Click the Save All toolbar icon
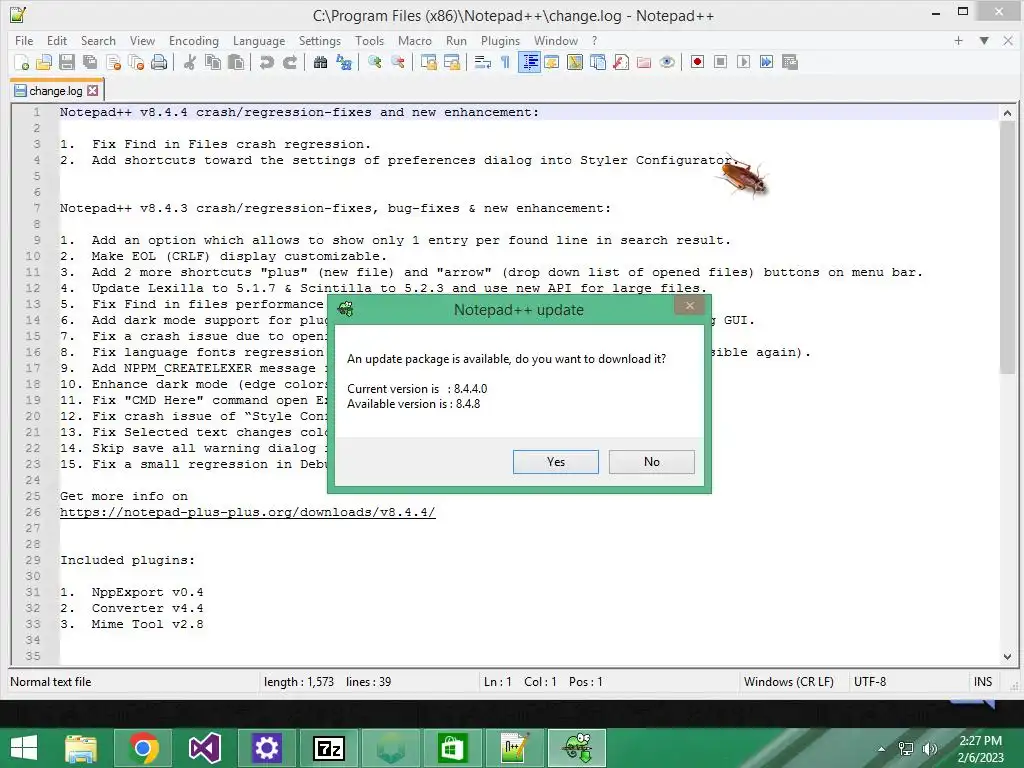Image resolution: width=1024 pixels, height=768 pixels. click(90, 63)
